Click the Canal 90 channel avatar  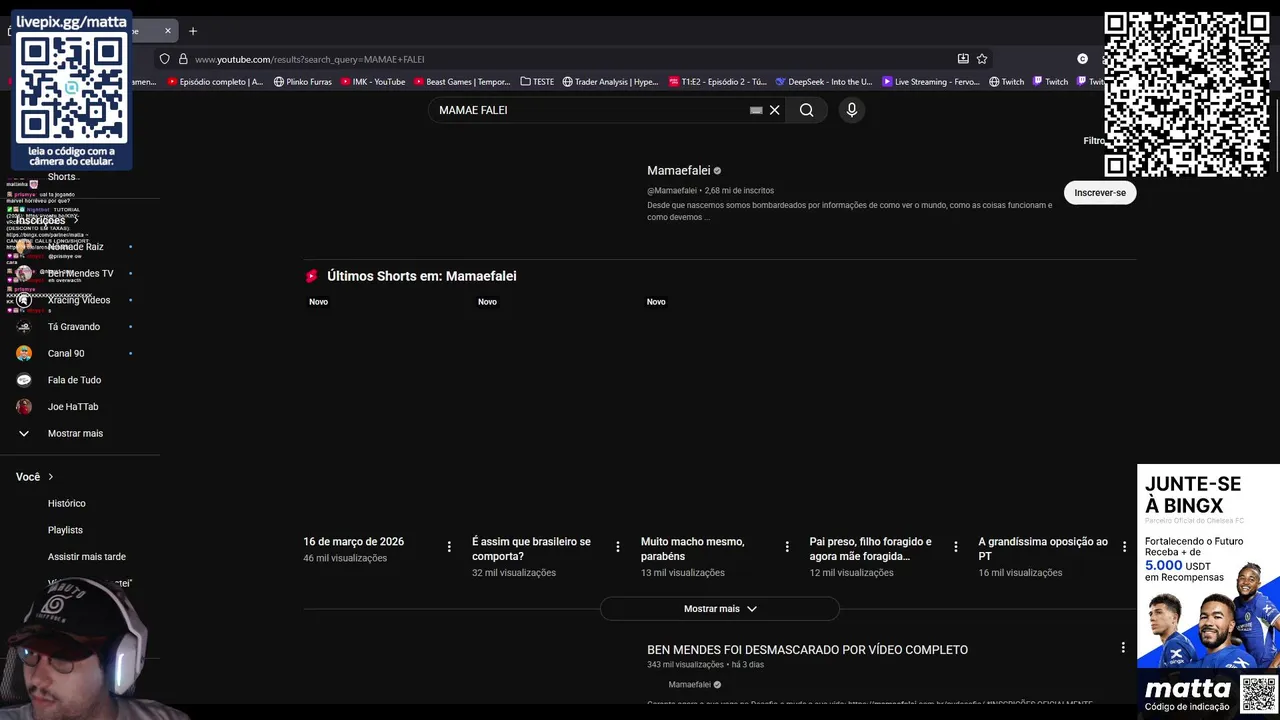(x=24, y=353)
